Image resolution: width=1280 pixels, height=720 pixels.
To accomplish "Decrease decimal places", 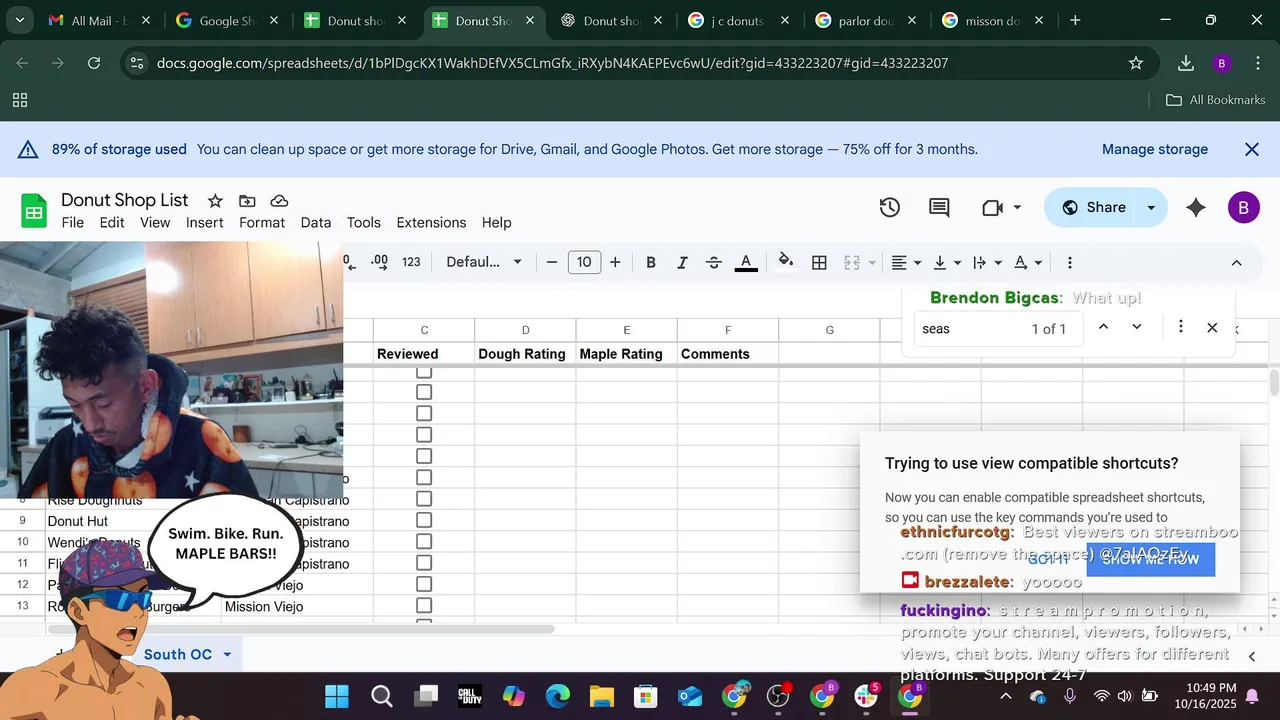I will point(349,262).
